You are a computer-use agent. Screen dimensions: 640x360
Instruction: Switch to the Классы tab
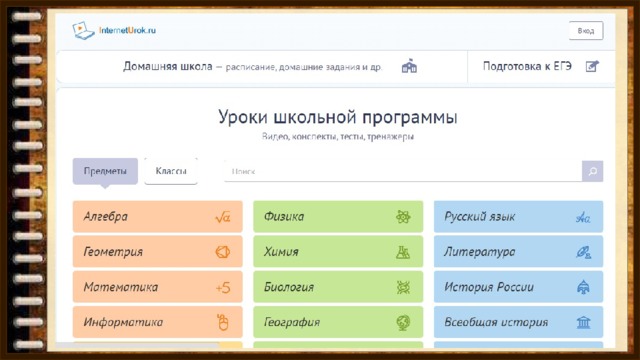point(171,171)
